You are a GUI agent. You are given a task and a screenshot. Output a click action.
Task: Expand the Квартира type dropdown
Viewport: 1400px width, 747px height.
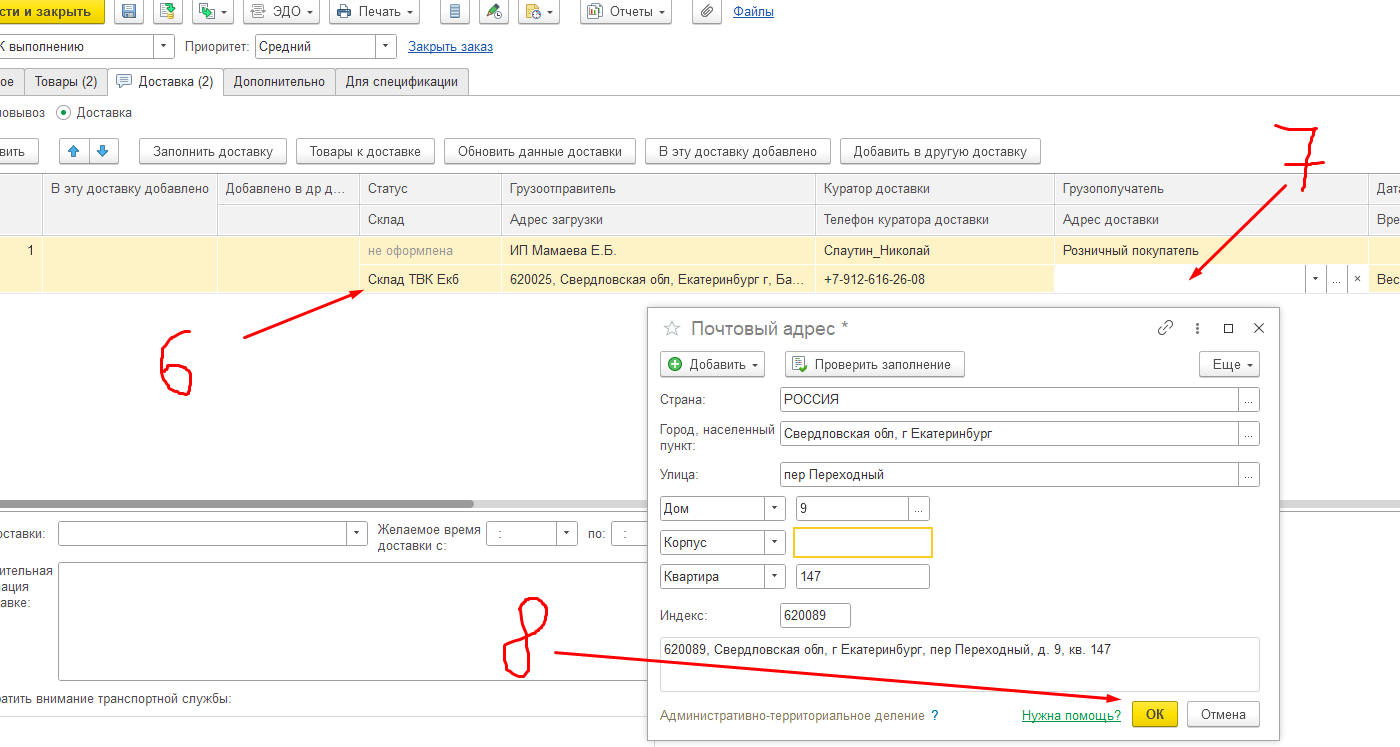(x=776, y=576)
